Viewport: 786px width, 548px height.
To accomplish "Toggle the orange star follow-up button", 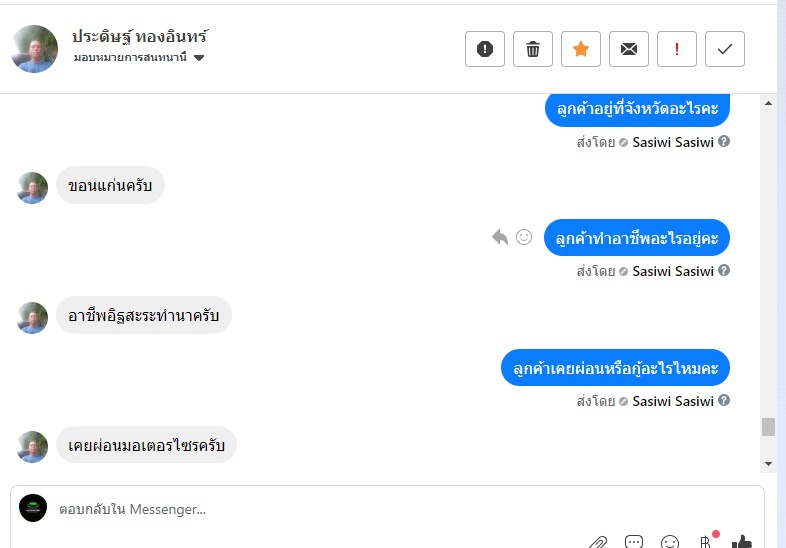I will [581, 49].
